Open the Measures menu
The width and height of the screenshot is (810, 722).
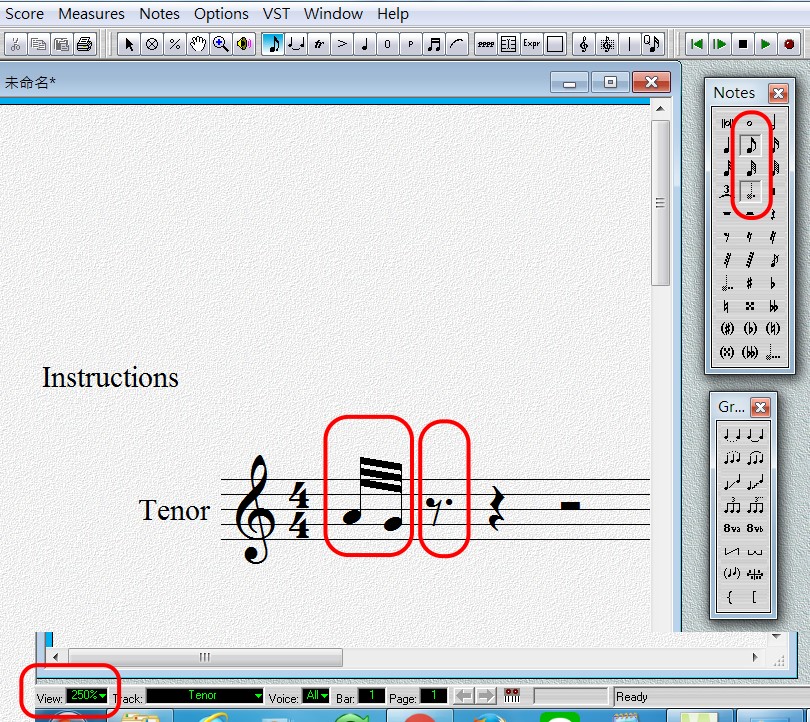pyautogui.click(x=91, y=13)
